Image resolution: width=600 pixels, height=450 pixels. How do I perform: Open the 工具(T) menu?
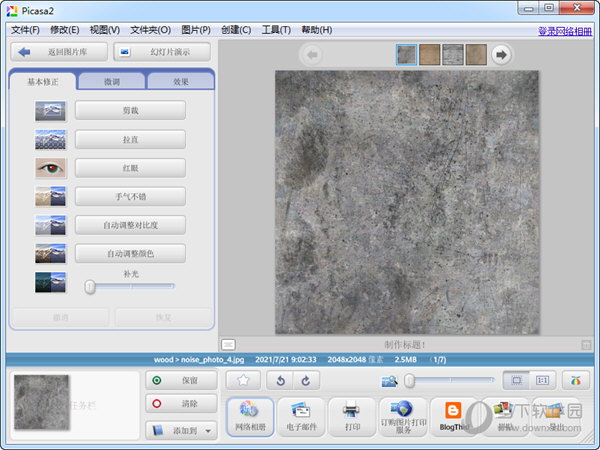(276, 30)
